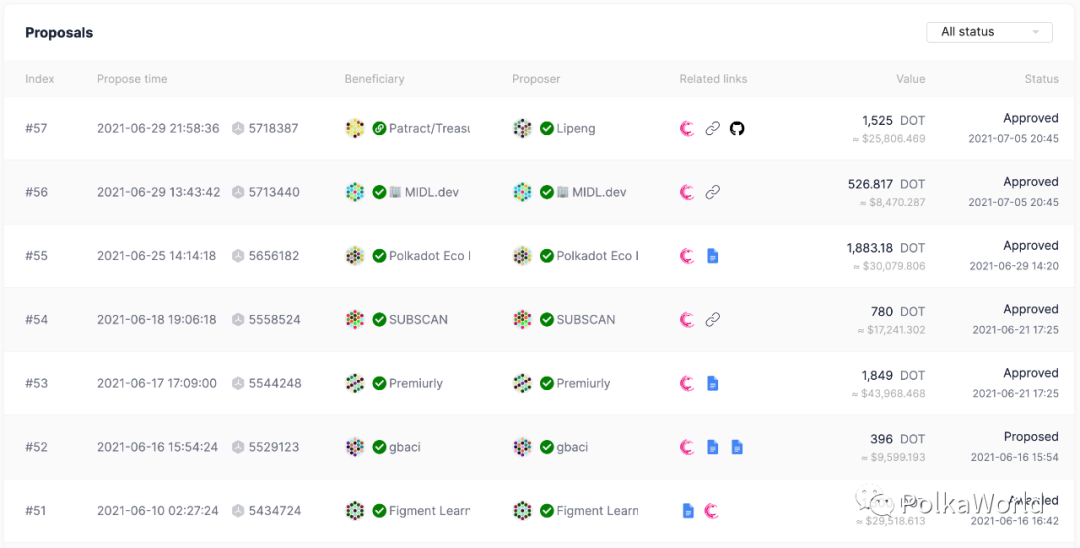This screenshot has width=1080, height=548.
Task: Open the Lipeng proposer account
Action: pos(576,129)
